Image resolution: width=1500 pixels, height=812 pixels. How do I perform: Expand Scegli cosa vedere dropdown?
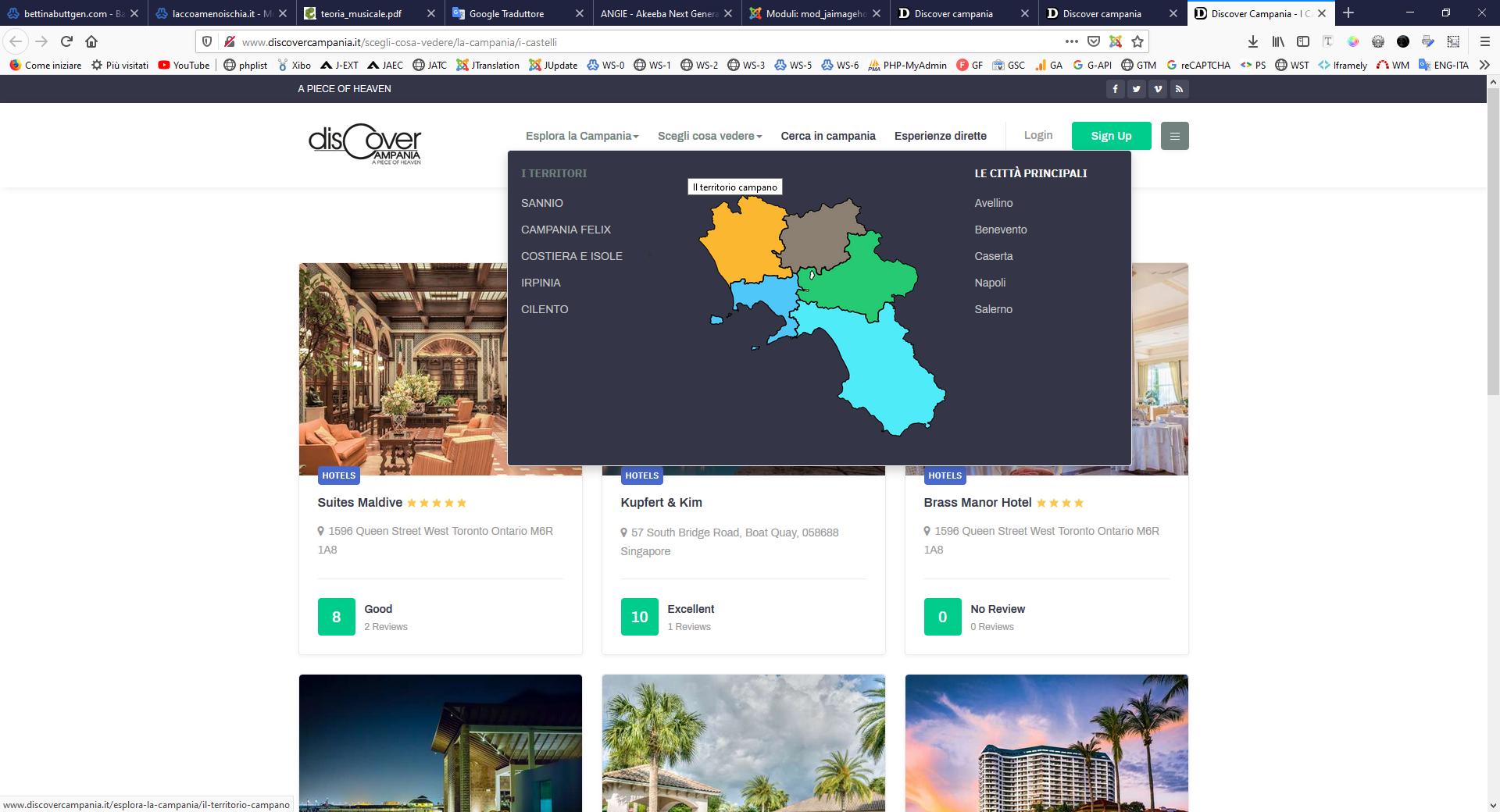tap(709, 136)
